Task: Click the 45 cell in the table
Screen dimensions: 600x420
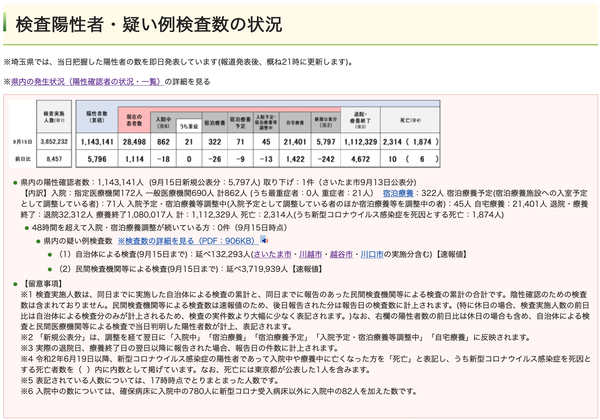Action: pos(266,142)
